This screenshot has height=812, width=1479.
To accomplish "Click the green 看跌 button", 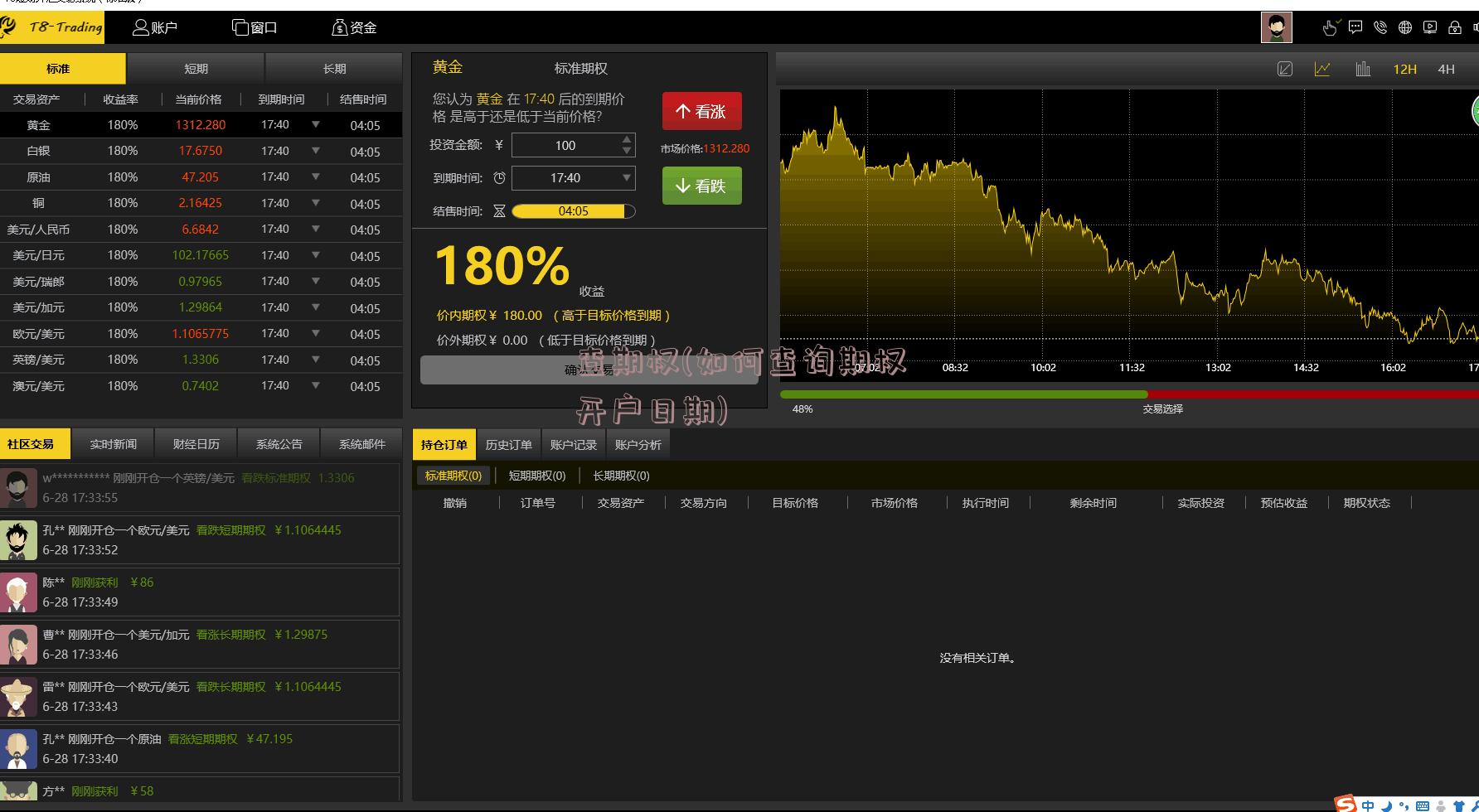I will click(702, 186).
